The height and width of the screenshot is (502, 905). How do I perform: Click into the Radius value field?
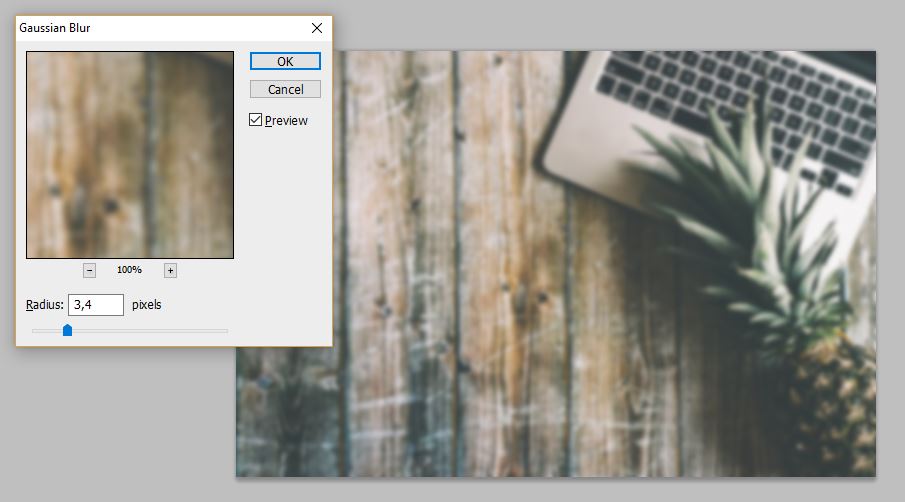[x=95, y=305]
